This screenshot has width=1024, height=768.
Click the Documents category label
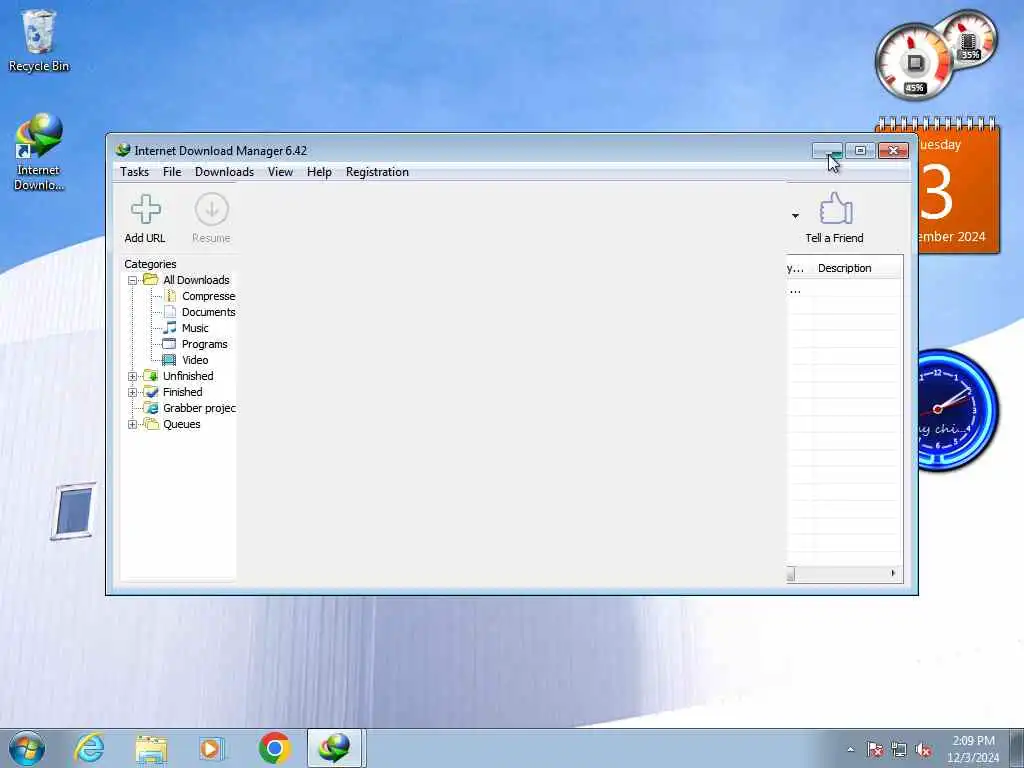pyautogui.click(x=208, y=312)
